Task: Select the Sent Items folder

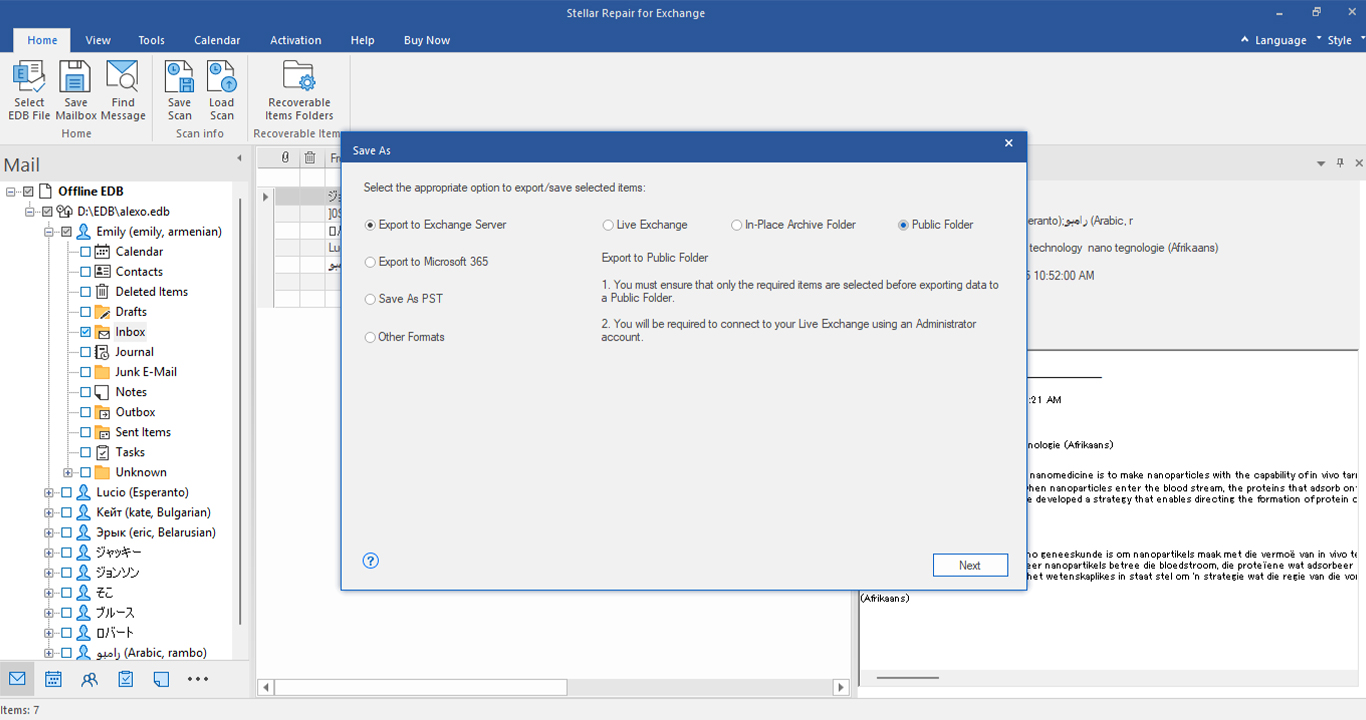Action: (x=143, y=432)
